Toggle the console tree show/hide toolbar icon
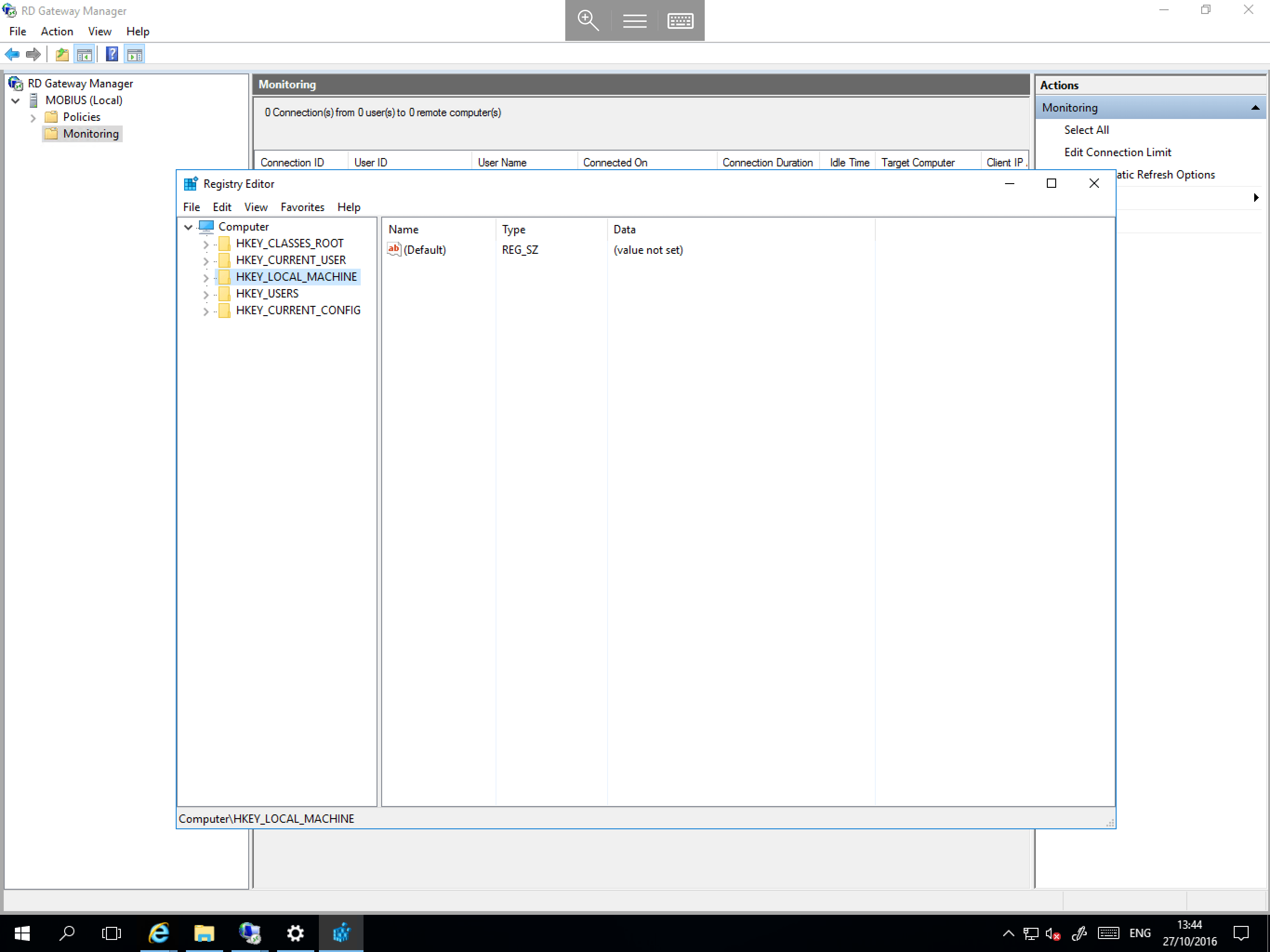Screen dimensions: 1270x952 (84, 54)
